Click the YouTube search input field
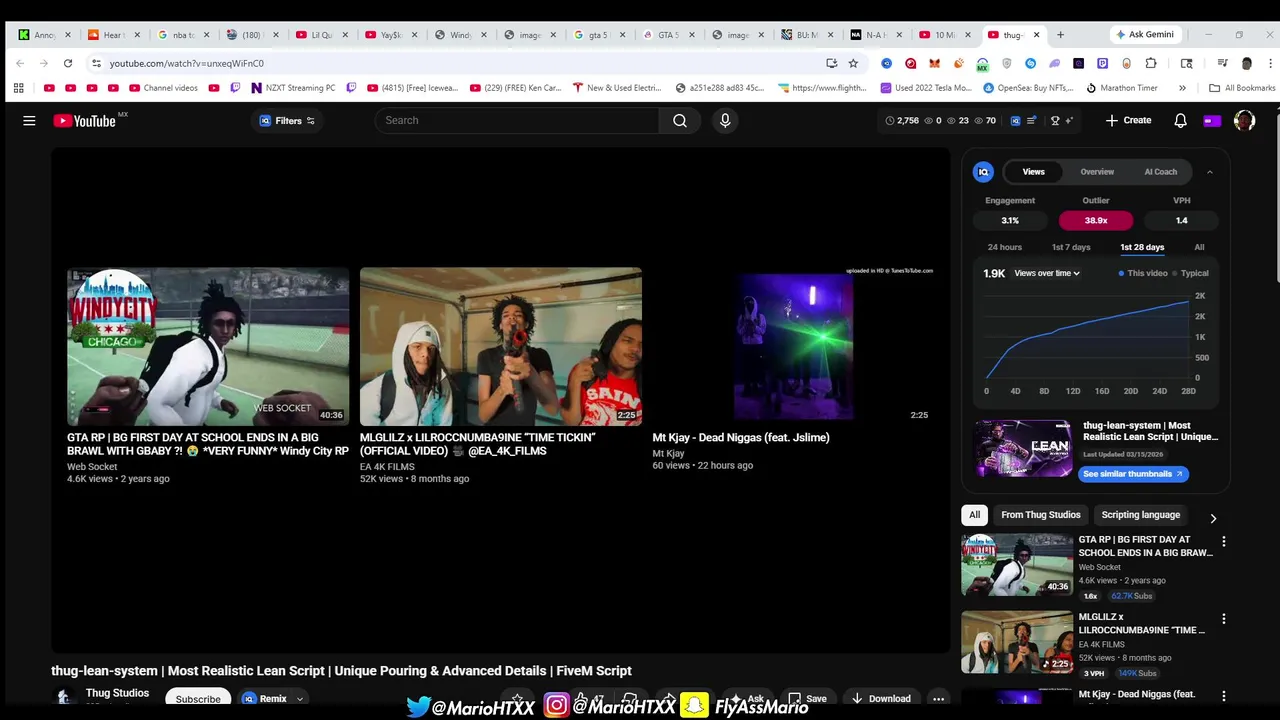Viewport: 1280px width, 720px height. click(517, 121)
